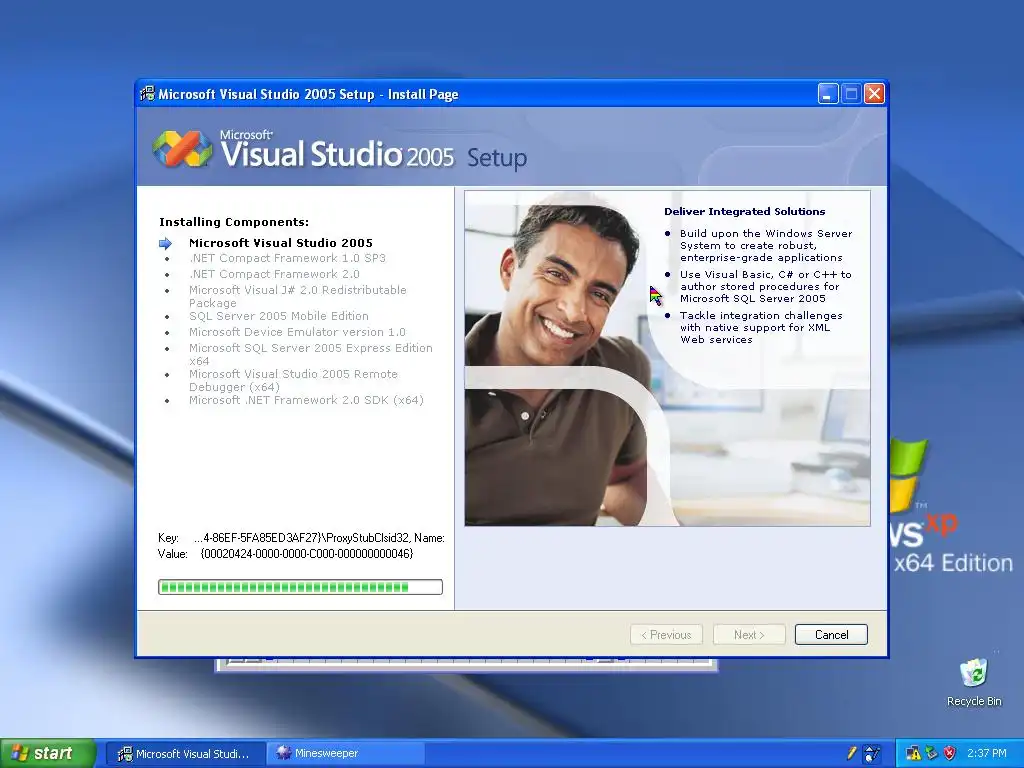This screenshot has height=768, width=1024.
Task: Click the registry Value GUID text
Action: click(307, 554)
